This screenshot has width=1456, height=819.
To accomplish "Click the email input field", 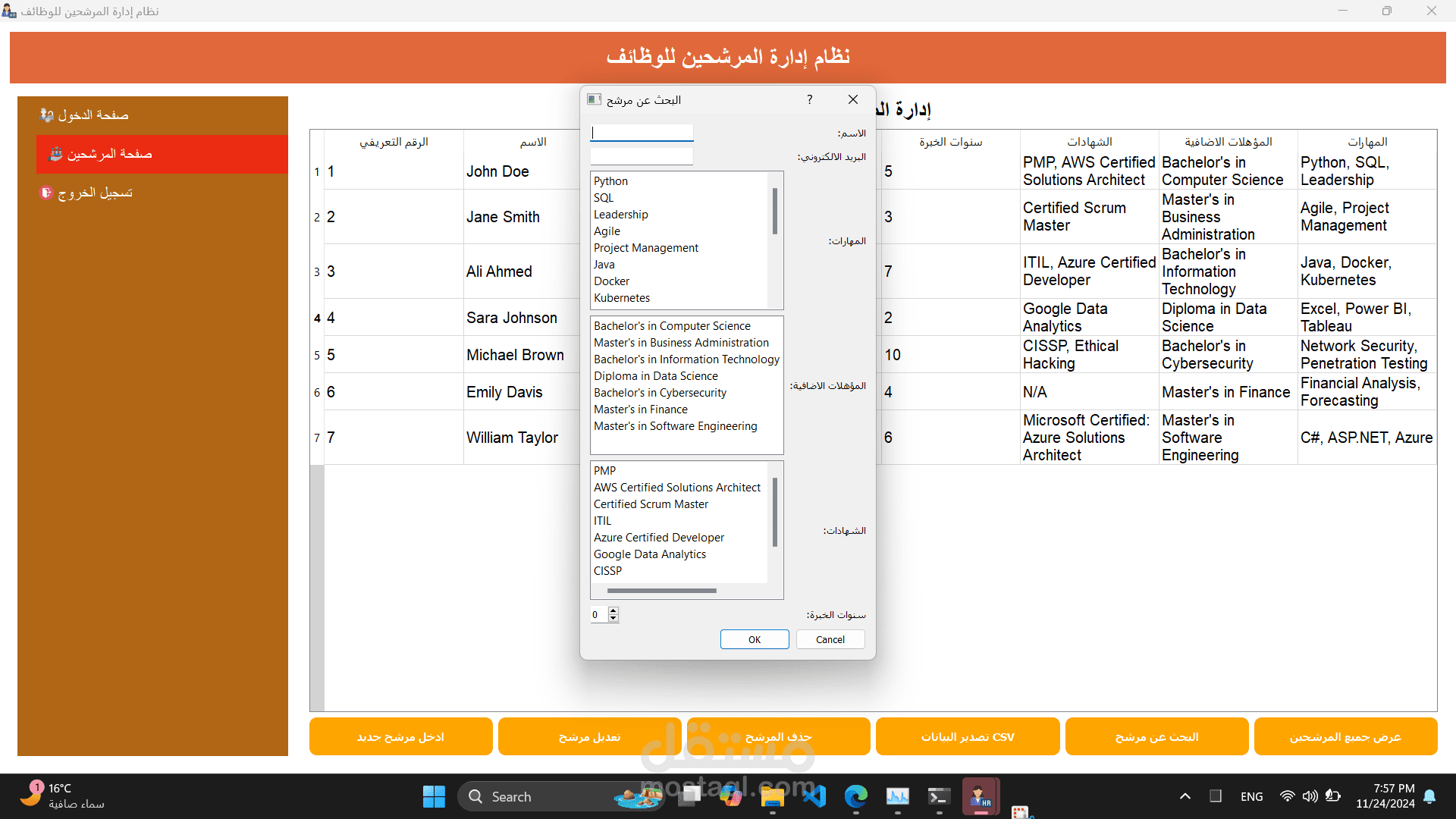I will pos(642,157).
